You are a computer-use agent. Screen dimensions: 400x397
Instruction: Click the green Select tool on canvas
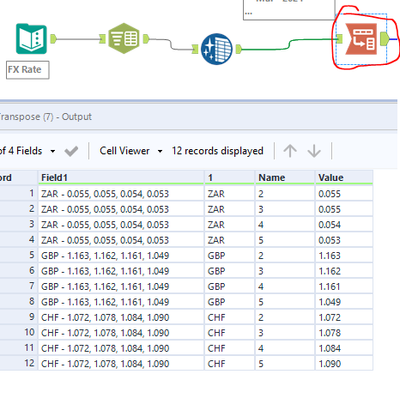pos(124,39)
